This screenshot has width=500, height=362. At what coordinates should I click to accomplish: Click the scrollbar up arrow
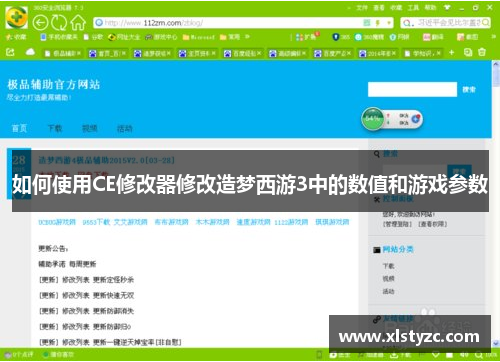point(496,64)
